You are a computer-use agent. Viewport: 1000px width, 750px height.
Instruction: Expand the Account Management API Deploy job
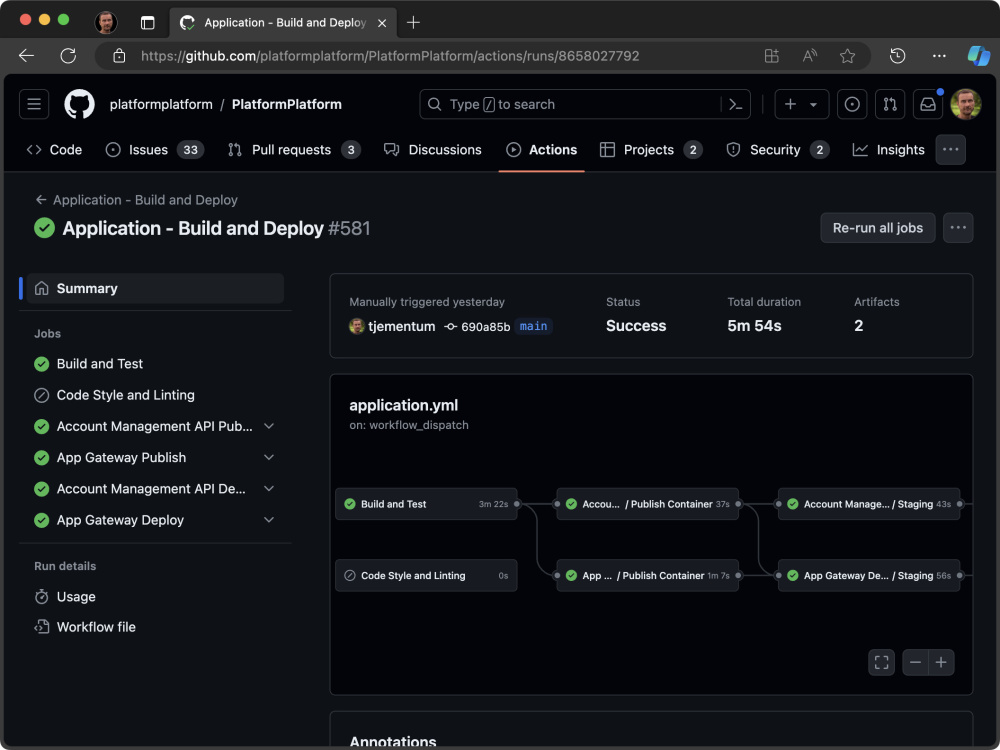coord(268,488)
